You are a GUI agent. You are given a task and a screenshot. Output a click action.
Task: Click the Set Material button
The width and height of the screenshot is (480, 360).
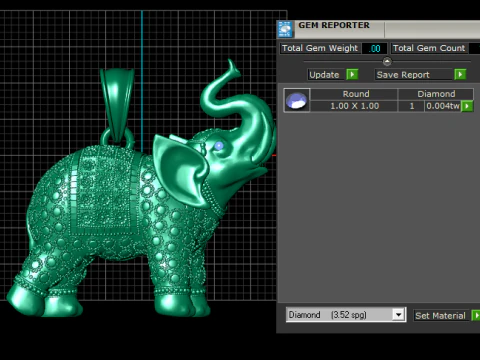442,315
